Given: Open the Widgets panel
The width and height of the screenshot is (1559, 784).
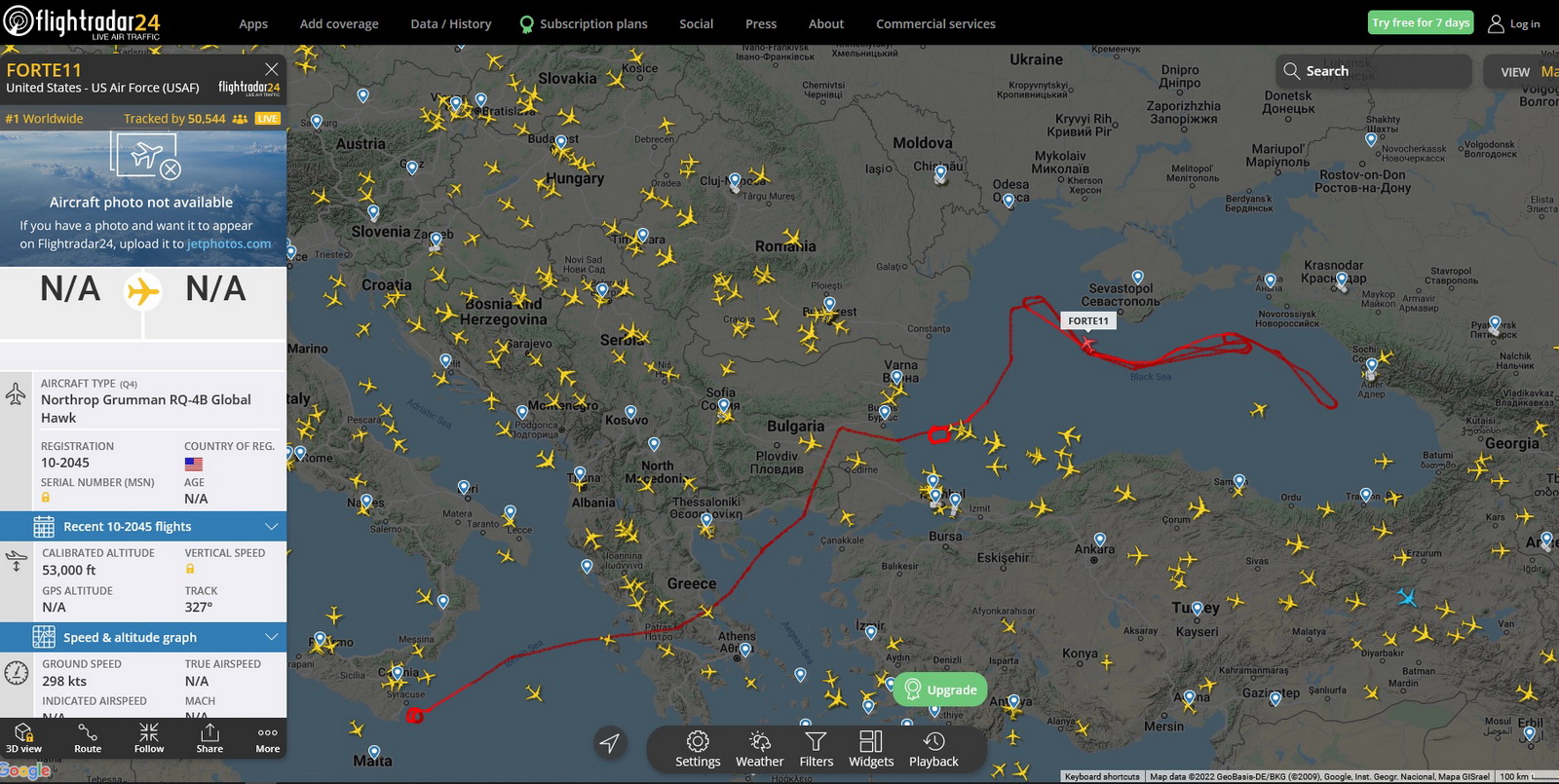Looking at the screenshot, I should click(x=871, y=749).
